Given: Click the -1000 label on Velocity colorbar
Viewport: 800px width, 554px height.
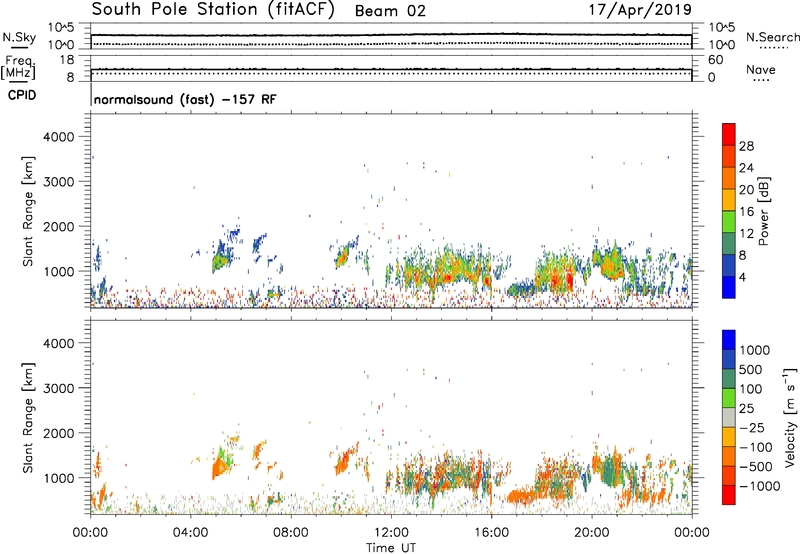Looking at the screenshot, I should [759, 486].
